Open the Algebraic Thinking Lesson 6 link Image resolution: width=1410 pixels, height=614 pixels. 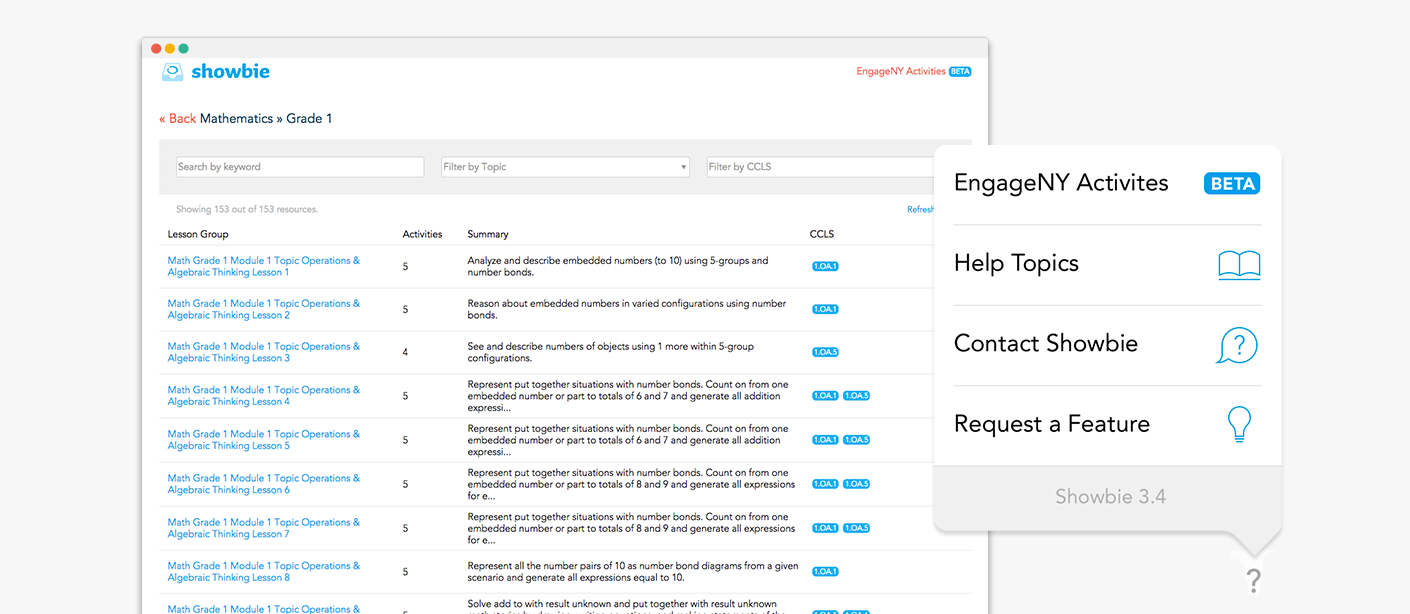[x=264, y=484]
